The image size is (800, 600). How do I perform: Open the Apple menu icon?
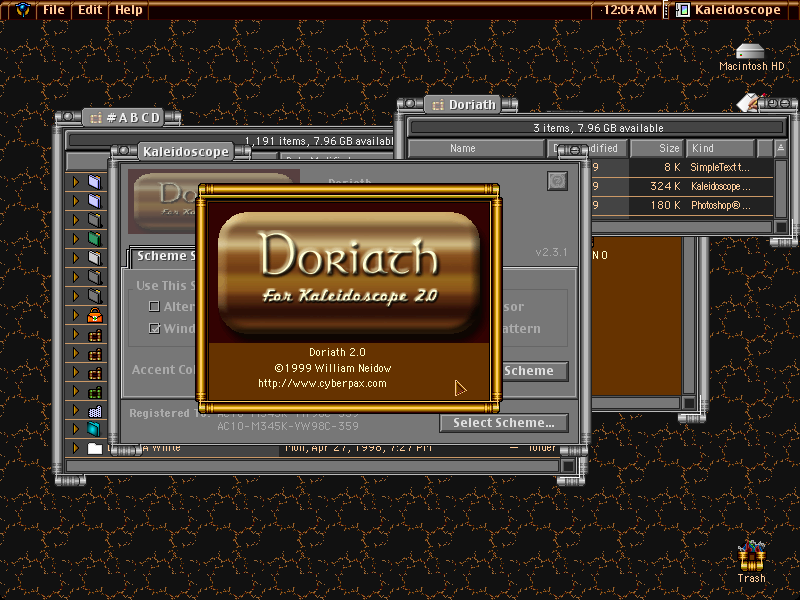click(22, 10)
